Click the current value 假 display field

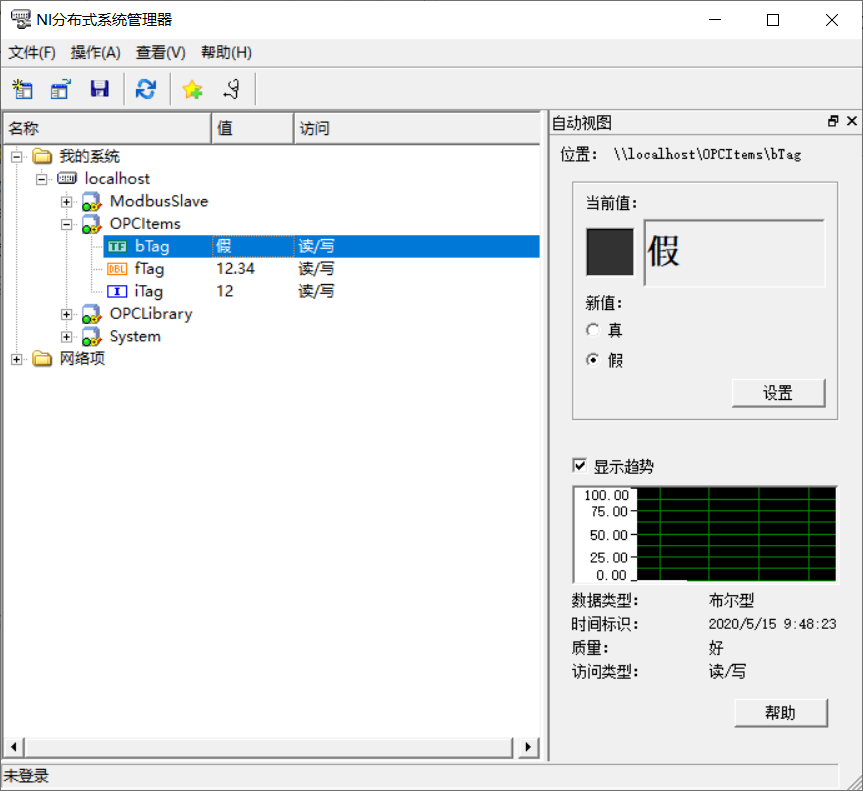734,253
